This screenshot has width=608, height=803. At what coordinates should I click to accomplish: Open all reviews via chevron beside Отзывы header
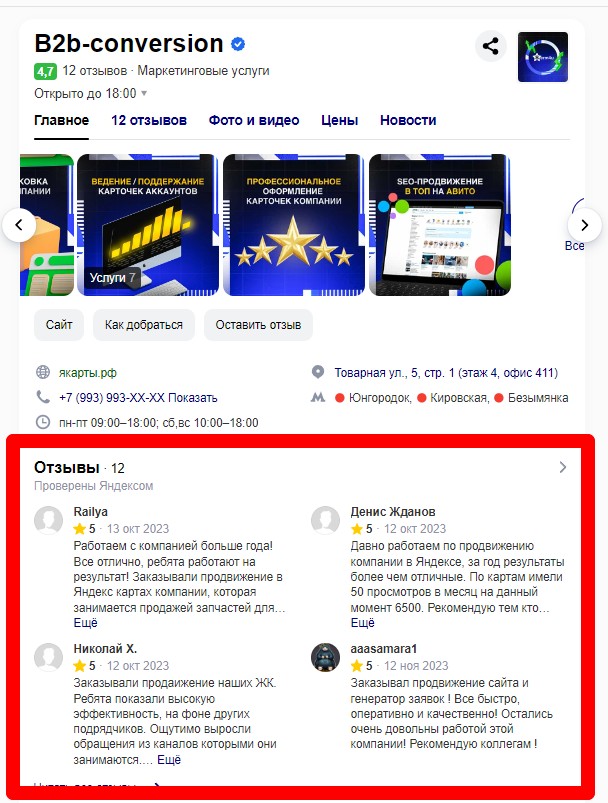coord(562,467)
